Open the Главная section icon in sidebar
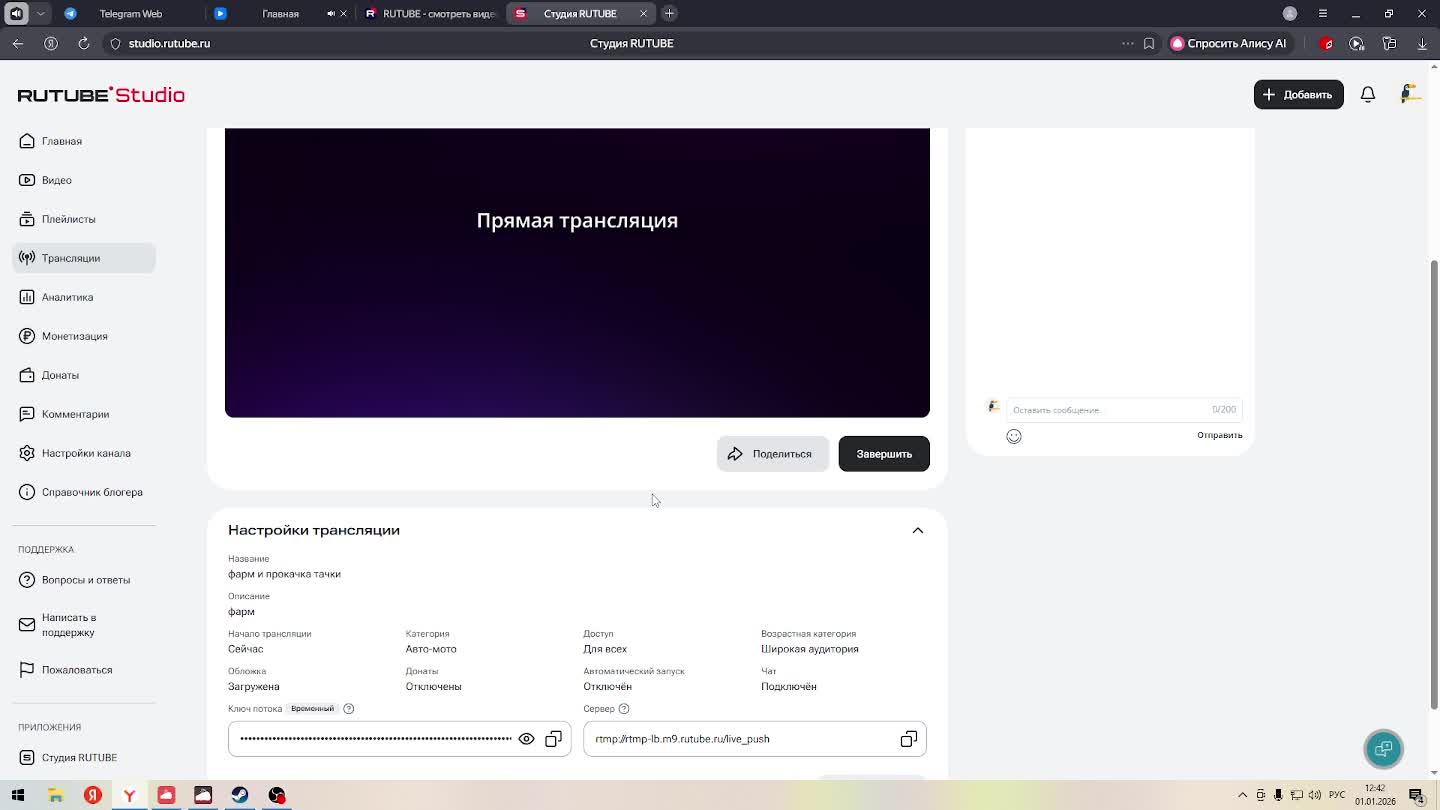 coord(27,141)
